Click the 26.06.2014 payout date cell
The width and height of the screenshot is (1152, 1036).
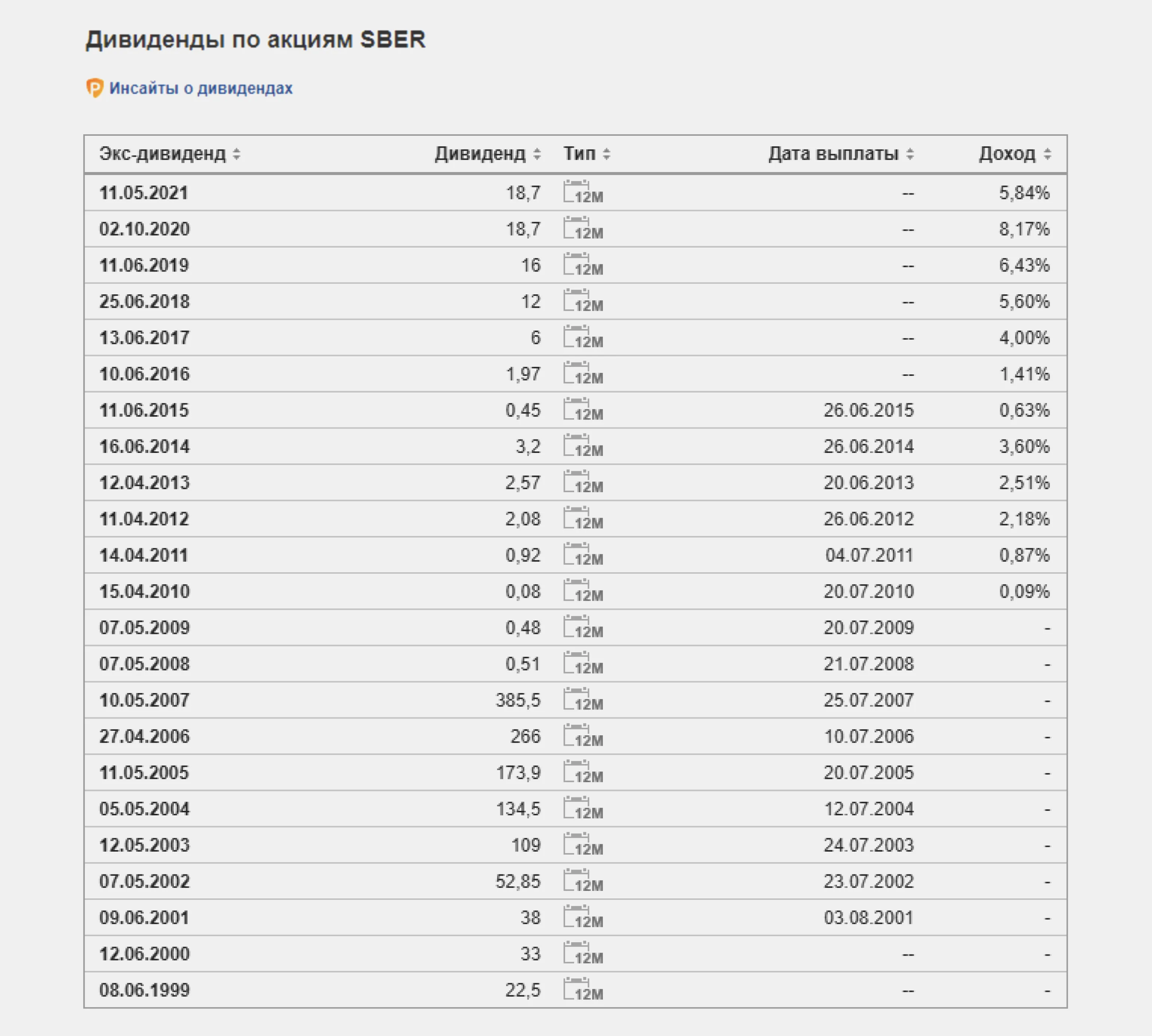click(x=868, y=446)
